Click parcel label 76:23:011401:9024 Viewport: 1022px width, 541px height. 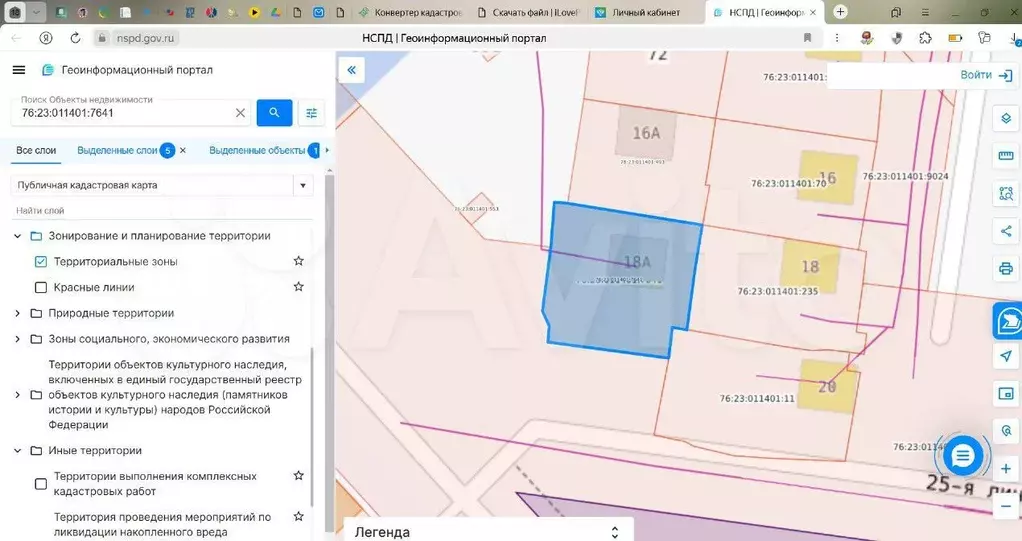[905, 177]
